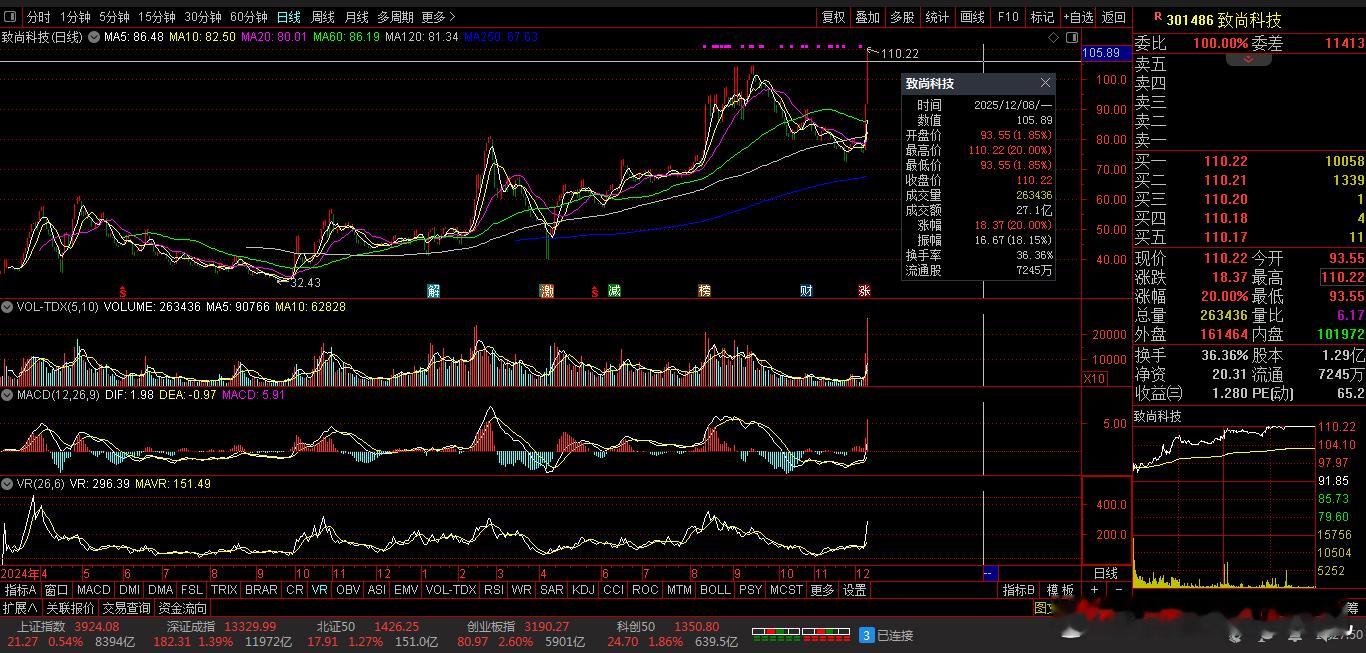Switch to 分时 intraday period

click(x=38, y=17)
